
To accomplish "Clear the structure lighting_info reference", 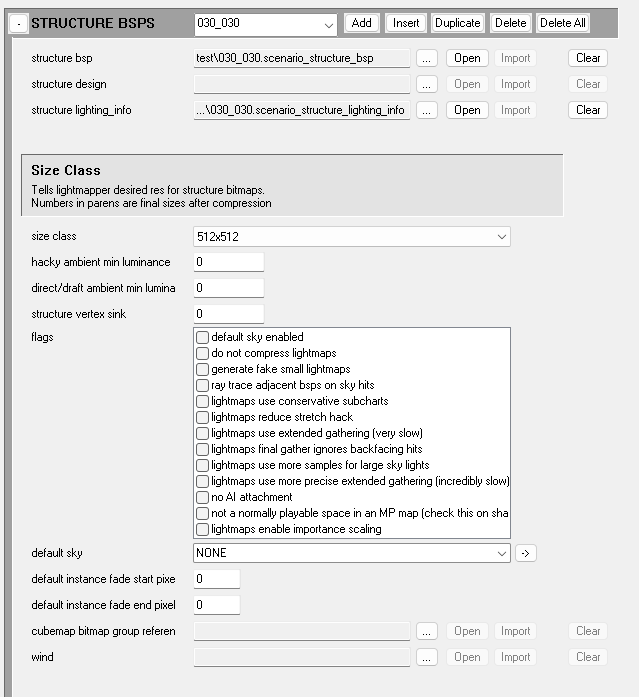I will 588,110.
